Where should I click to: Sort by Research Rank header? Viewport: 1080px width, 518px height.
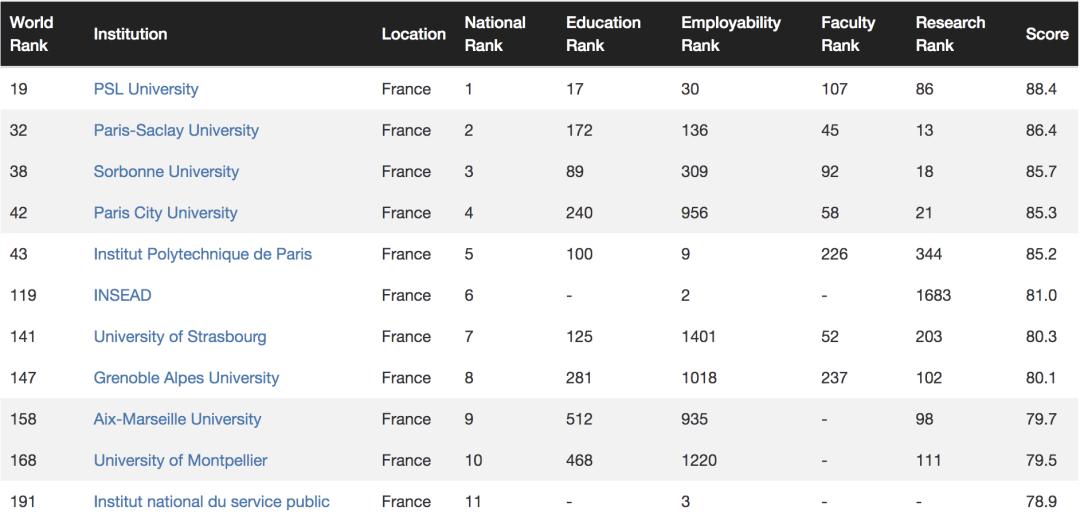pyautogui.click(x=950, y=34)
